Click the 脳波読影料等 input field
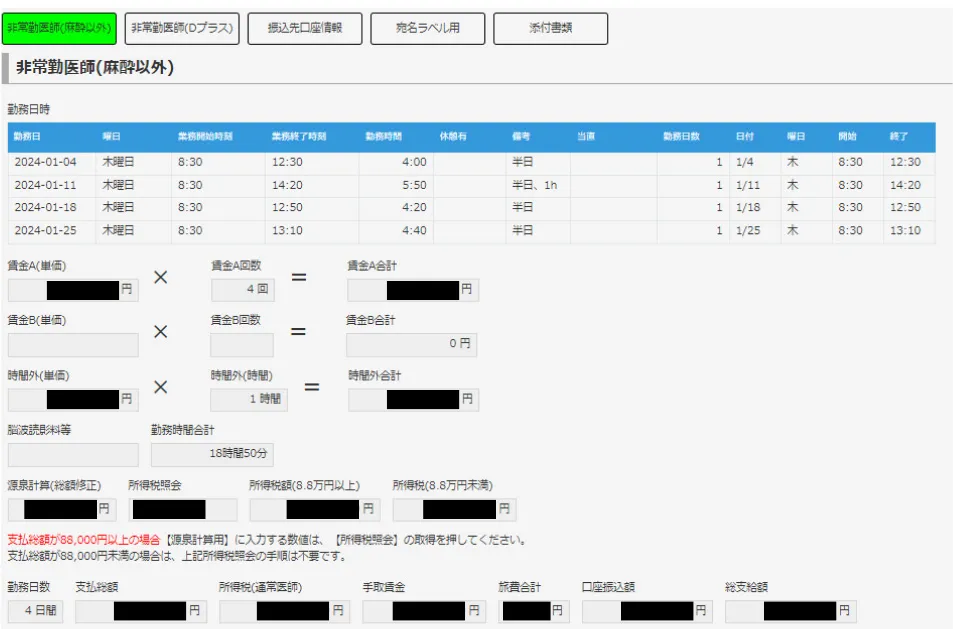Screen dimensions: 953x629 click(73, 455)
